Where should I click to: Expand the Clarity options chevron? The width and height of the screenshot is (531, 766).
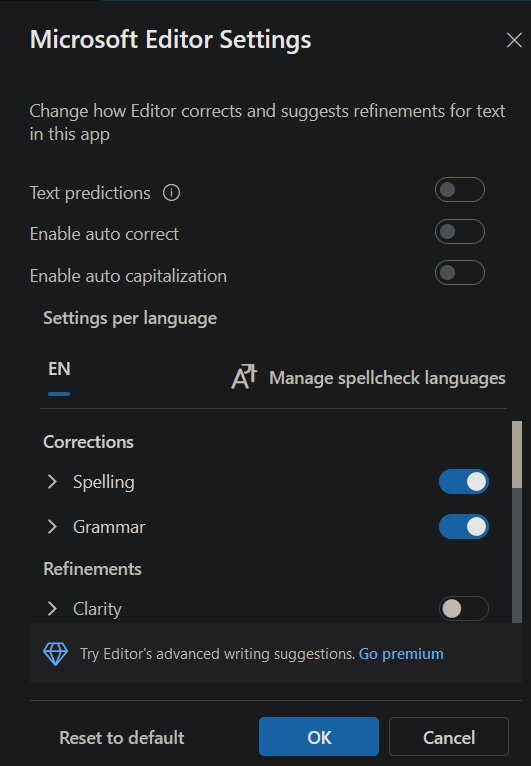click(x=52, y=609)
